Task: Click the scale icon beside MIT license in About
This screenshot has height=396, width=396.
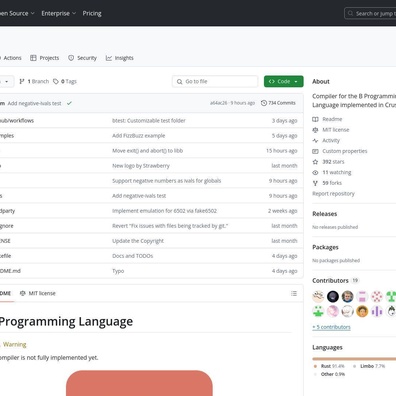Action: [x=315, y=130]
